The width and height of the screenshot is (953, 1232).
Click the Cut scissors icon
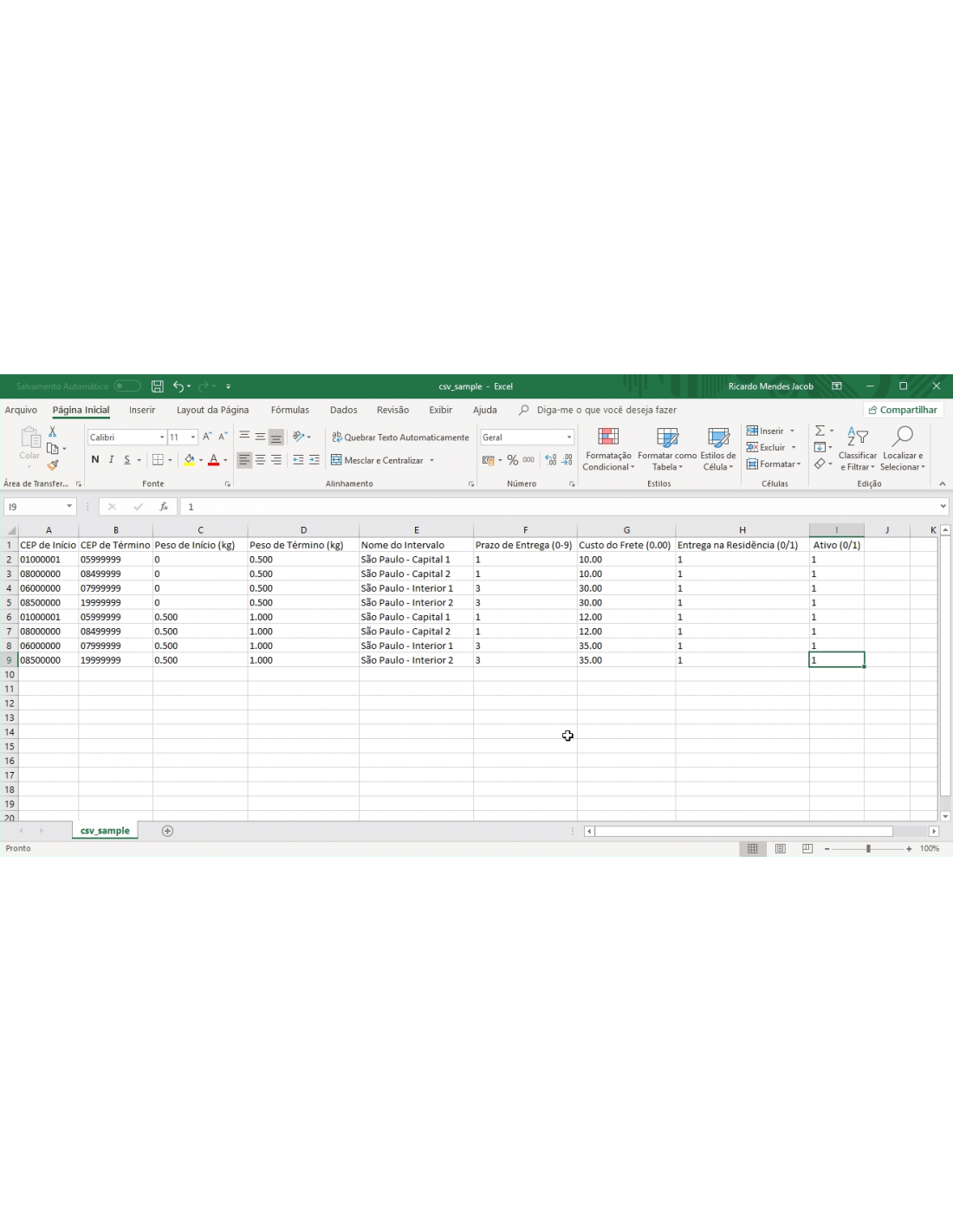[53, 431]
